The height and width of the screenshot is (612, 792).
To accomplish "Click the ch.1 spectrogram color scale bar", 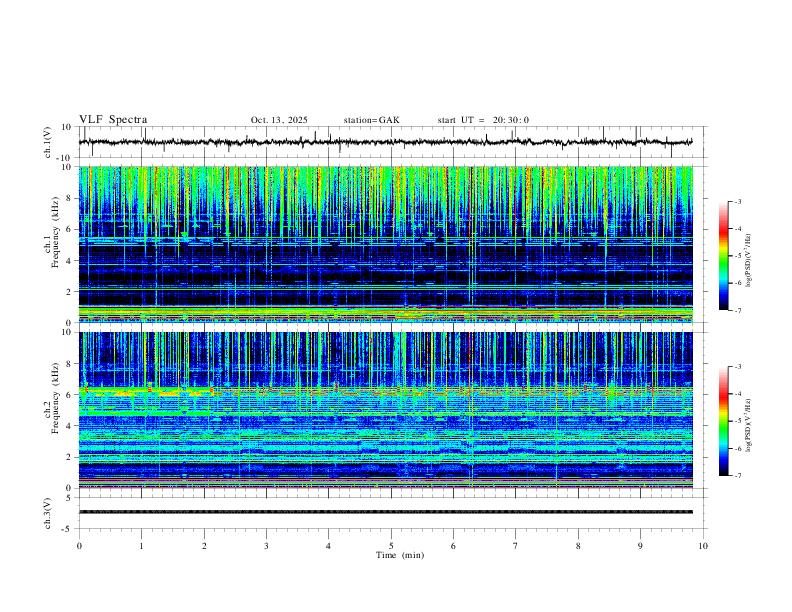I will tap(723, 256).
